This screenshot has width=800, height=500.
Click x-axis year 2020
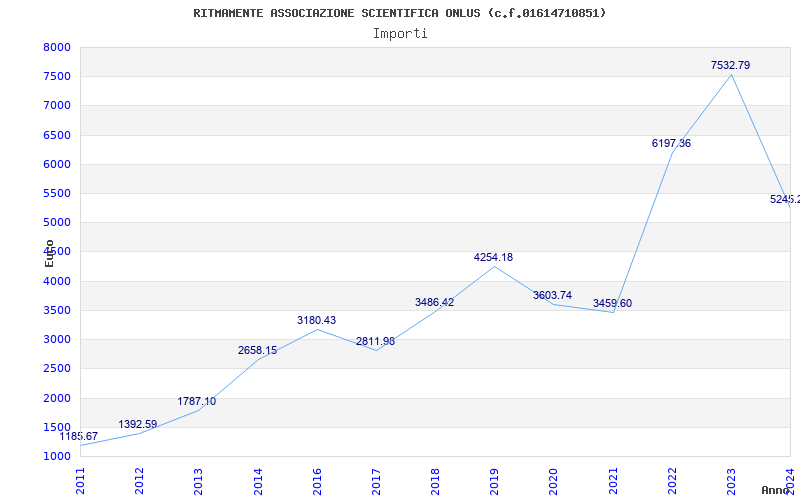click(x=554, y=481)
